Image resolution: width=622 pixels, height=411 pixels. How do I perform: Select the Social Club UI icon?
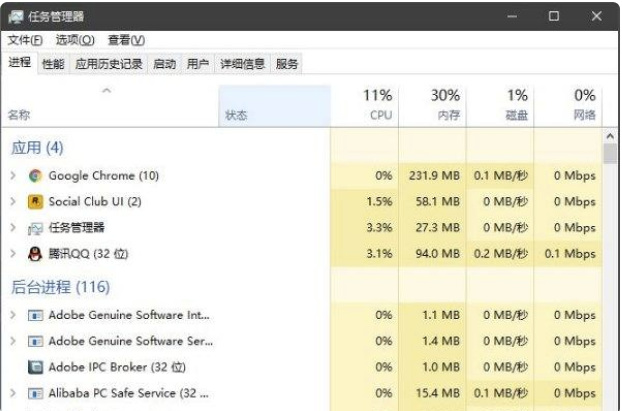[x=36, y=202]
